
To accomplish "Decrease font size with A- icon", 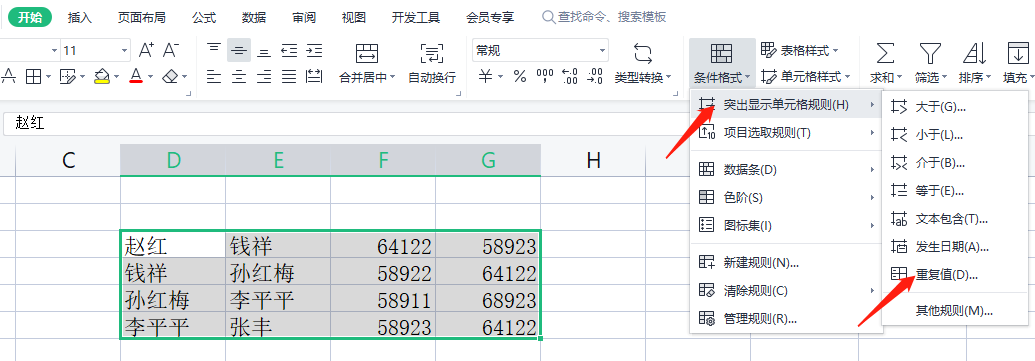I will coord(171,49).
